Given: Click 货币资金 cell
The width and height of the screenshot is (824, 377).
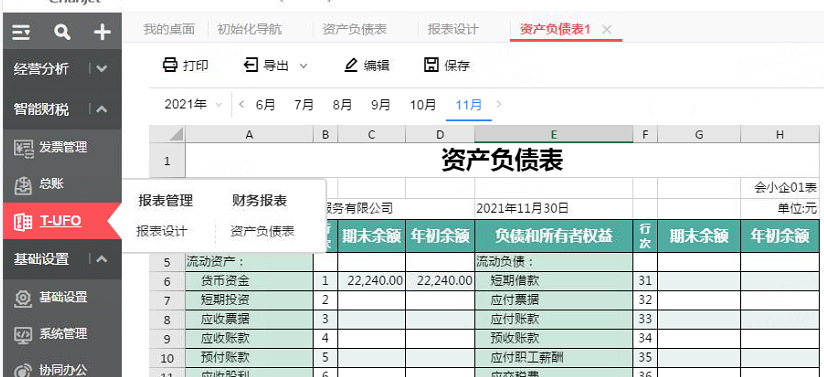Looking at the screenshot, I should (249, 281).
